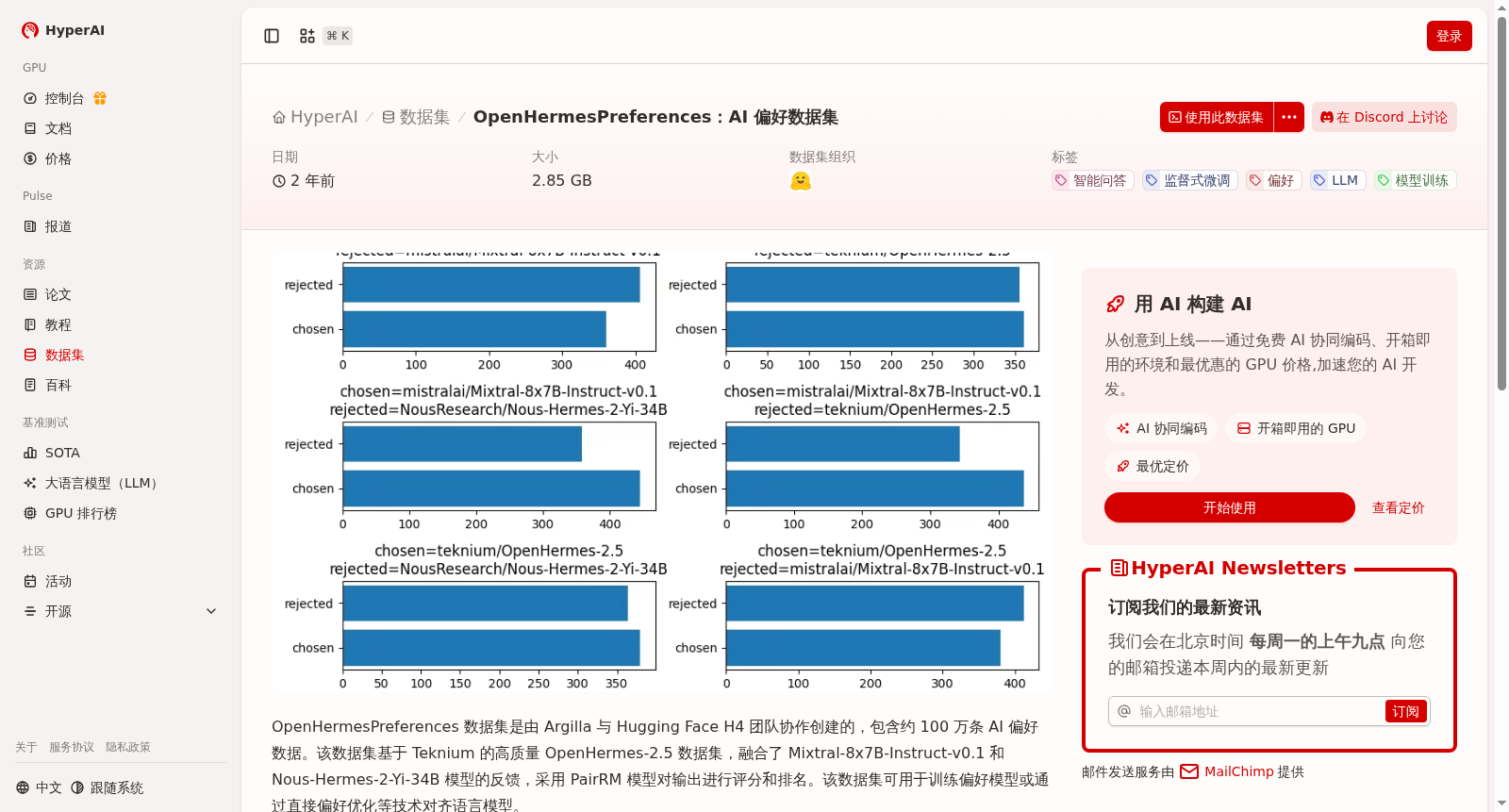Image resolution: width=1509 pixels, height=812 pixels.
Task: Click the 开始使用 button
Action: click(x=1230, y=507)
